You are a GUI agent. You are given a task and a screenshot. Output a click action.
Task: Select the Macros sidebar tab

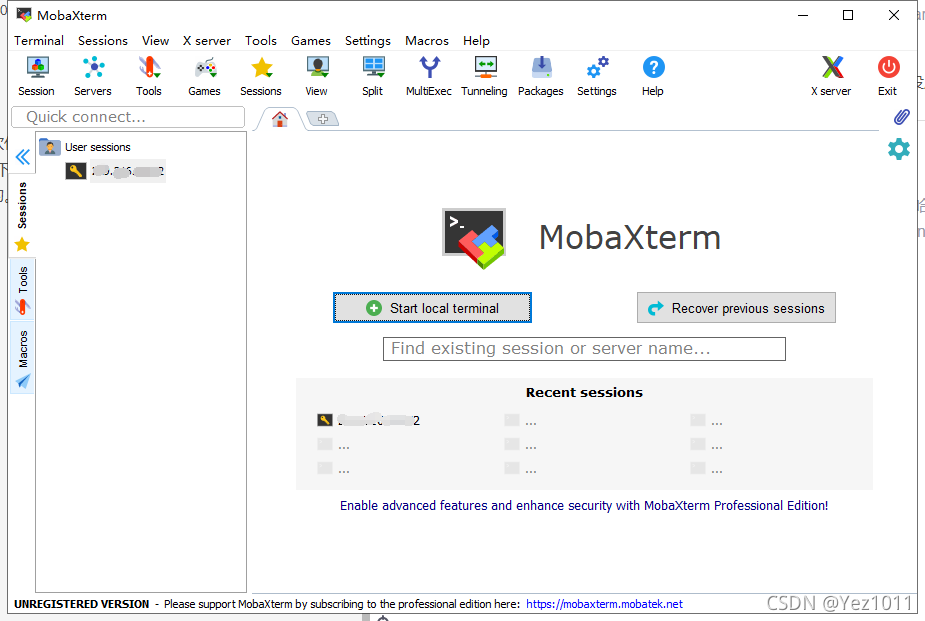22,357
